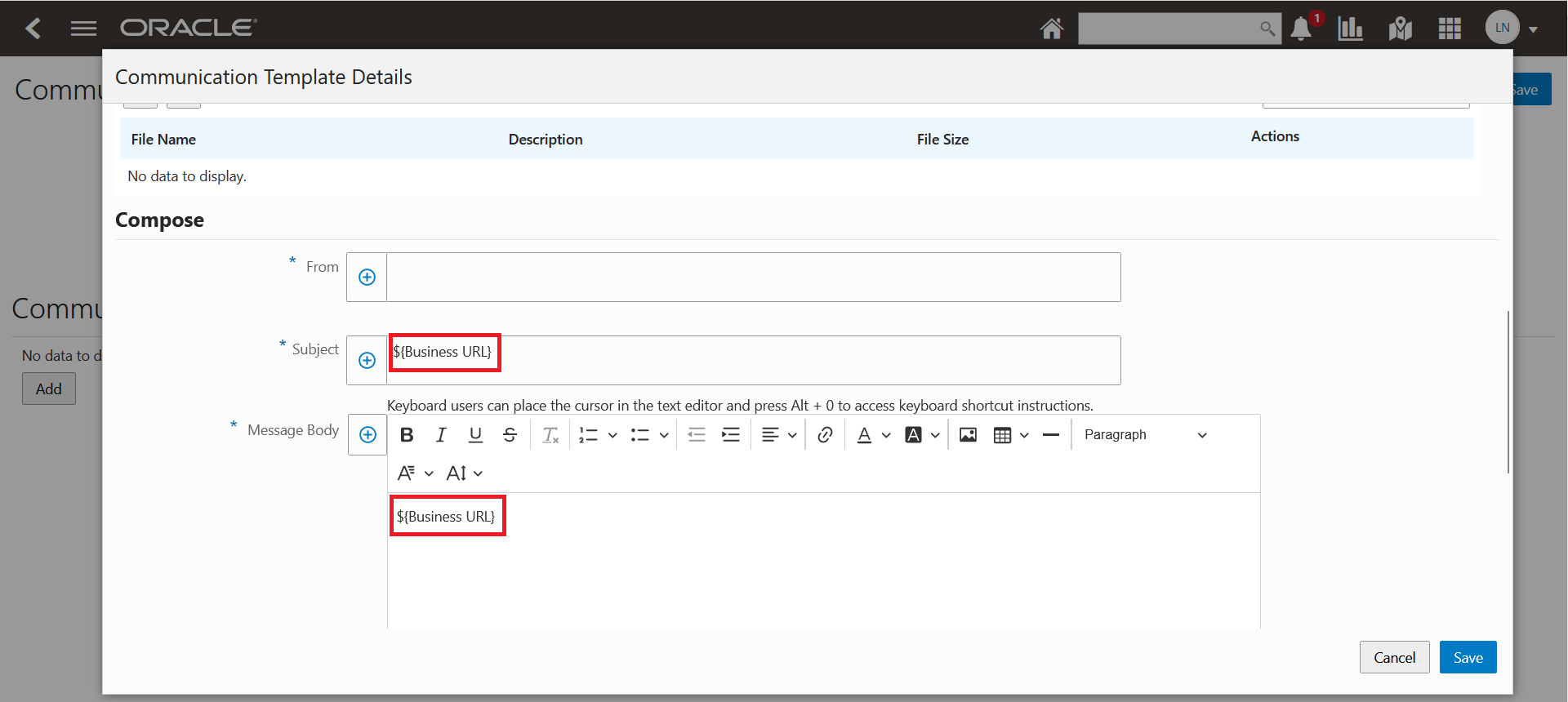Open the Paragraph style dropdown
The width and height of the screenshot is (1568, 702).
(x=1145, y=435)
